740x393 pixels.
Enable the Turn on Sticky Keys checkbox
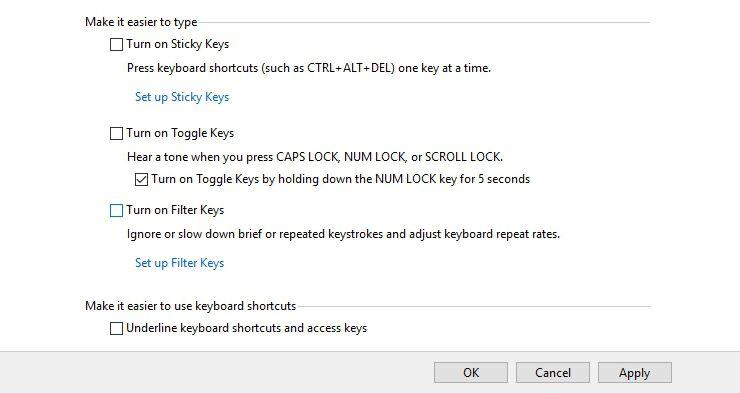pyautogui.click(x=116, y=44)
